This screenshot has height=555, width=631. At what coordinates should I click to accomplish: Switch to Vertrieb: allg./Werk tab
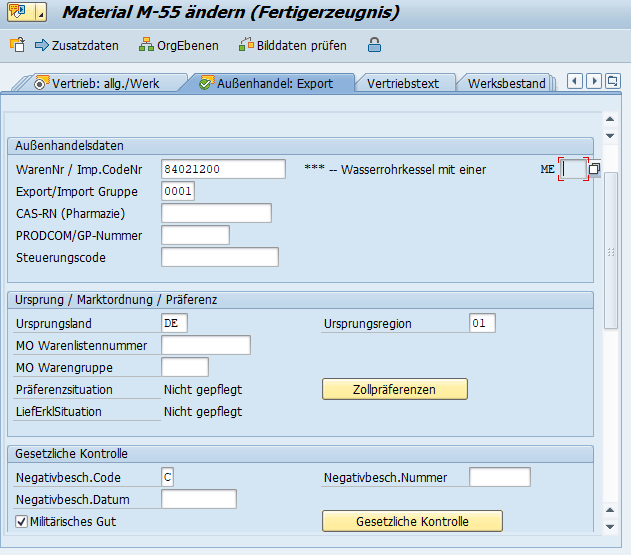[x=105, y=83]
